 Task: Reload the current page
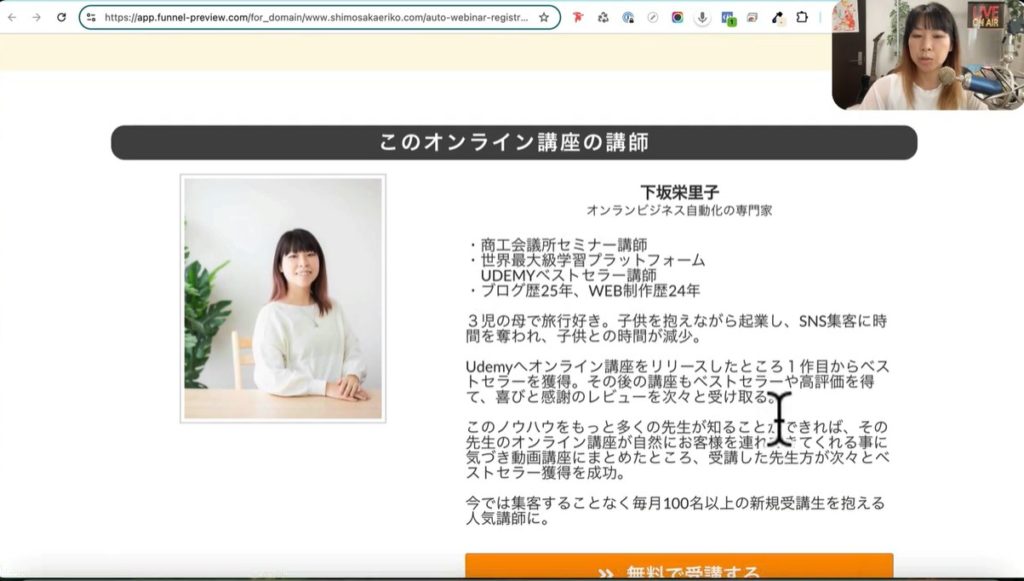pos(62,17)
